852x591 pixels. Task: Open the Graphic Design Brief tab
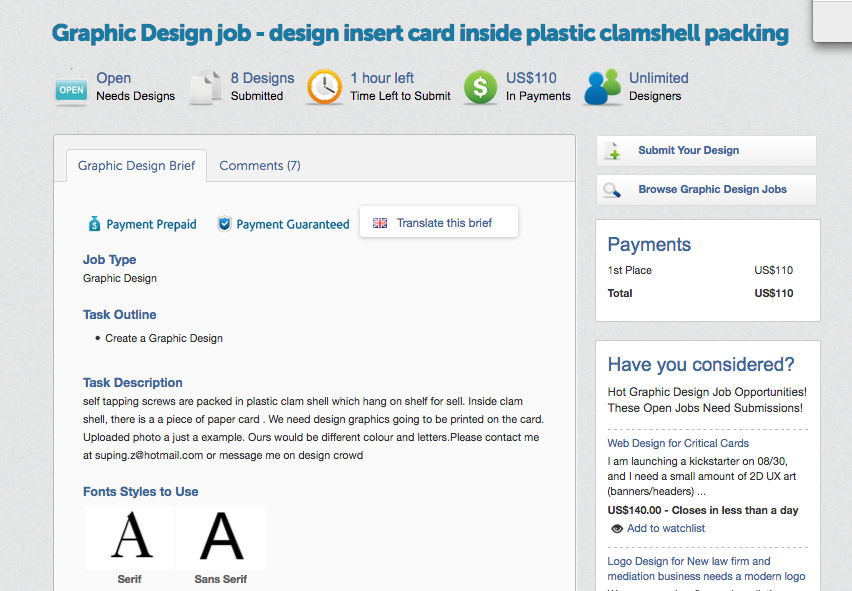(x=137, y=166)
